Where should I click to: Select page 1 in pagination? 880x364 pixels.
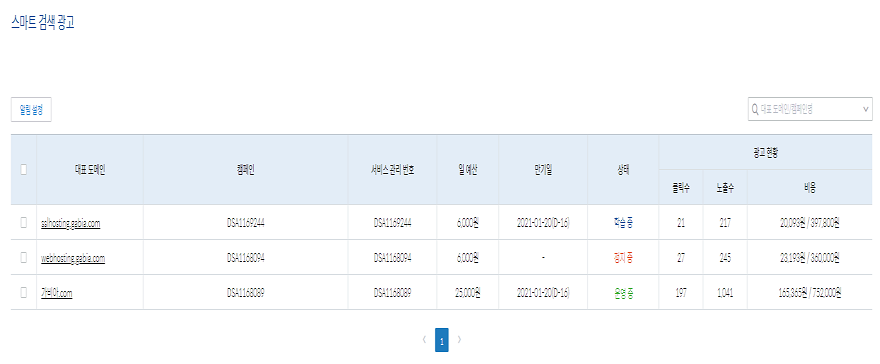[442, 340]
